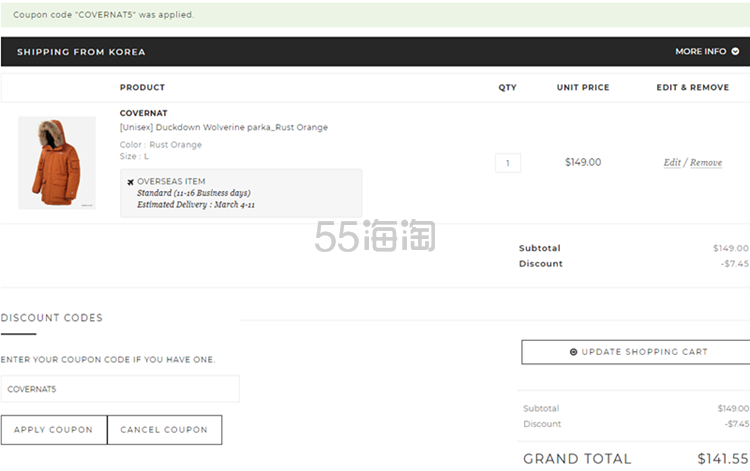Focus the coupon code field with COVERNAT5
Viewport: 750px width, 471px height.
click(120, 389)
